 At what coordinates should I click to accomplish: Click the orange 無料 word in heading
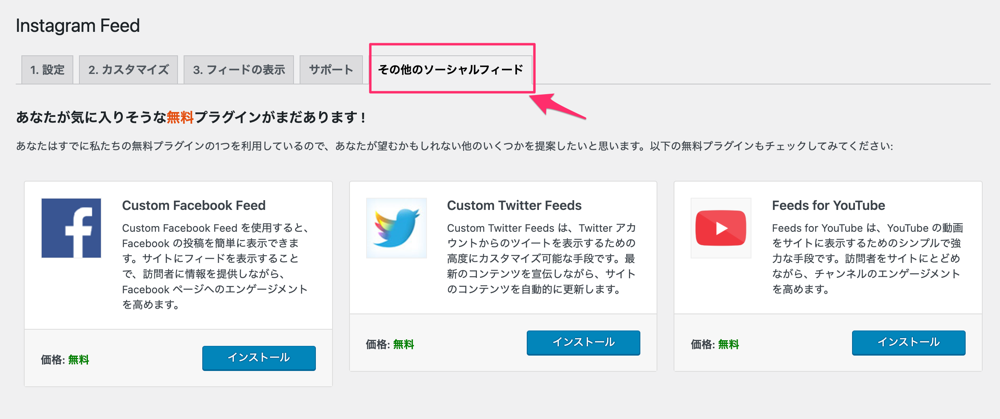[x=180, y=117]
